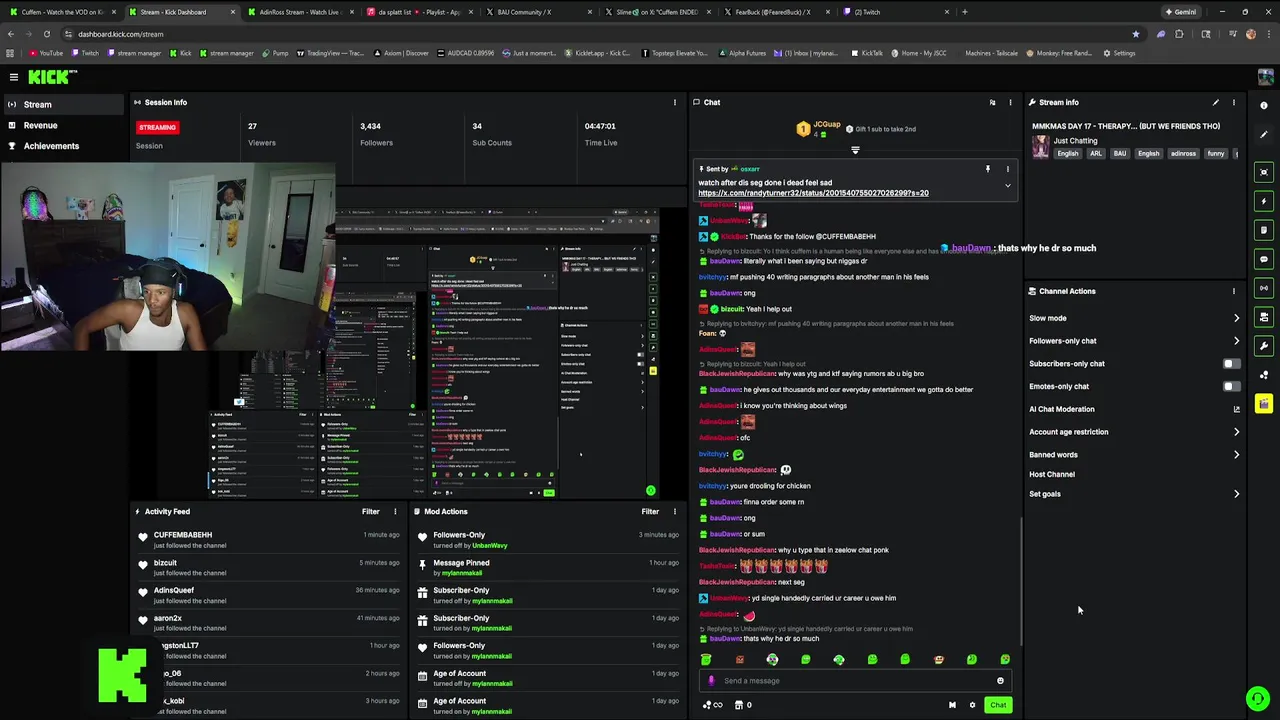Open YouTube bookmark in bookmarks bar
This screenshot has width=1280, height=720.
click(x=46, y=53)
